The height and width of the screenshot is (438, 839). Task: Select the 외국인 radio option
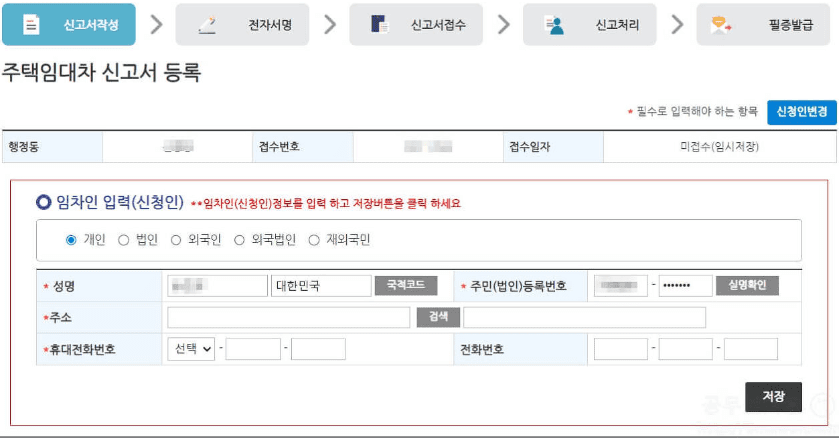coord(176,240)
